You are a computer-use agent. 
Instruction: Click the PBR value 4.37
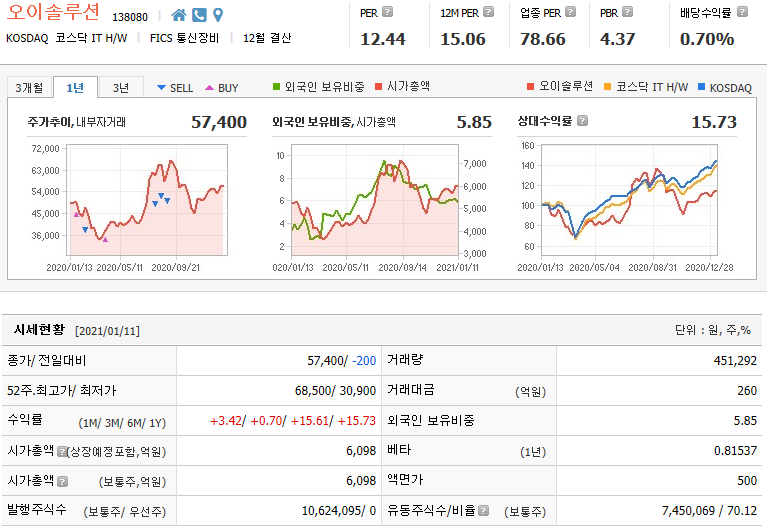pyautogui.click(x=617, y=39)
